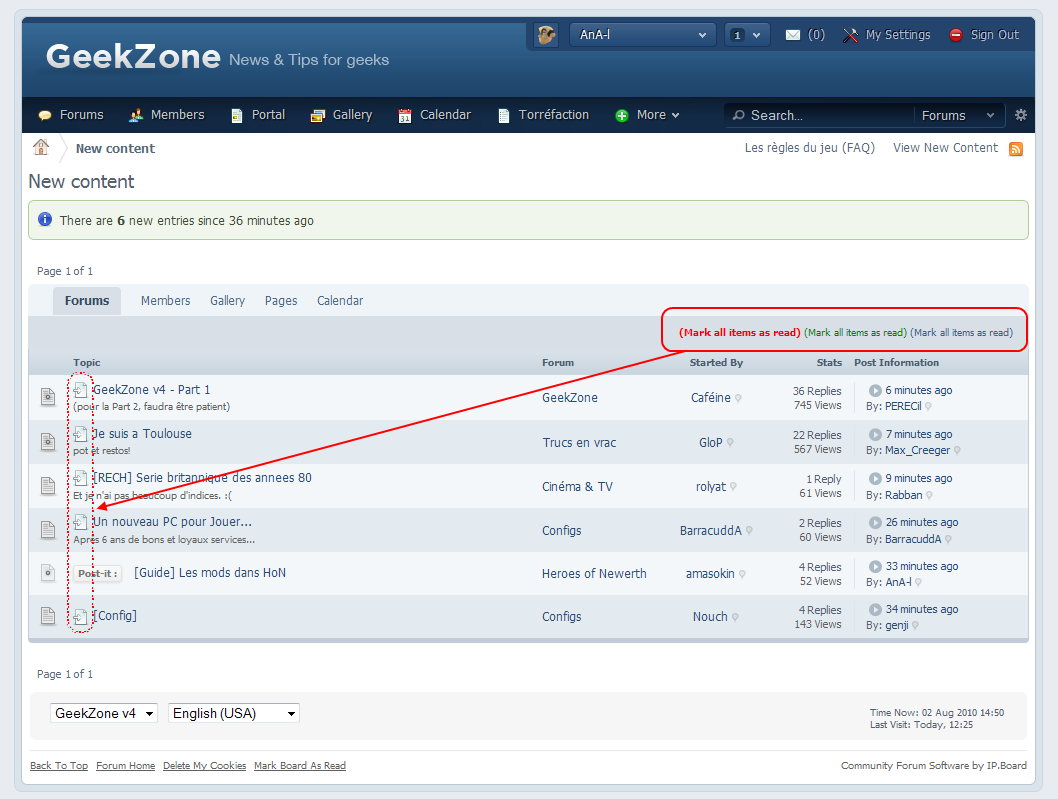Open My Settings
The width and height of the screenshot is (1058, 799).
pyautogui.click(x=887, y=35)
